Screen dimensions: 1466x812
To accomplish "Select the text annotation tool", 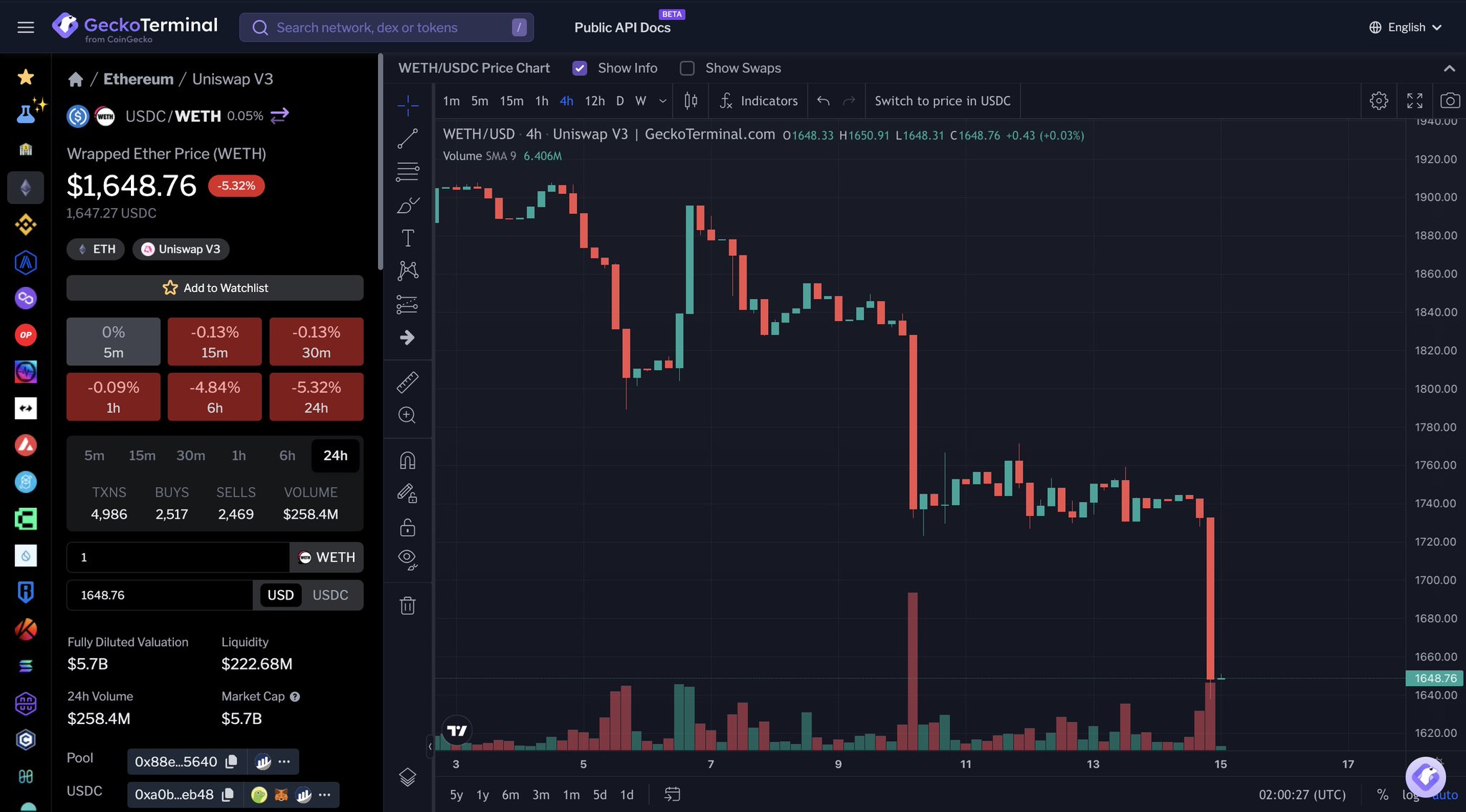I will pos(407,238).
